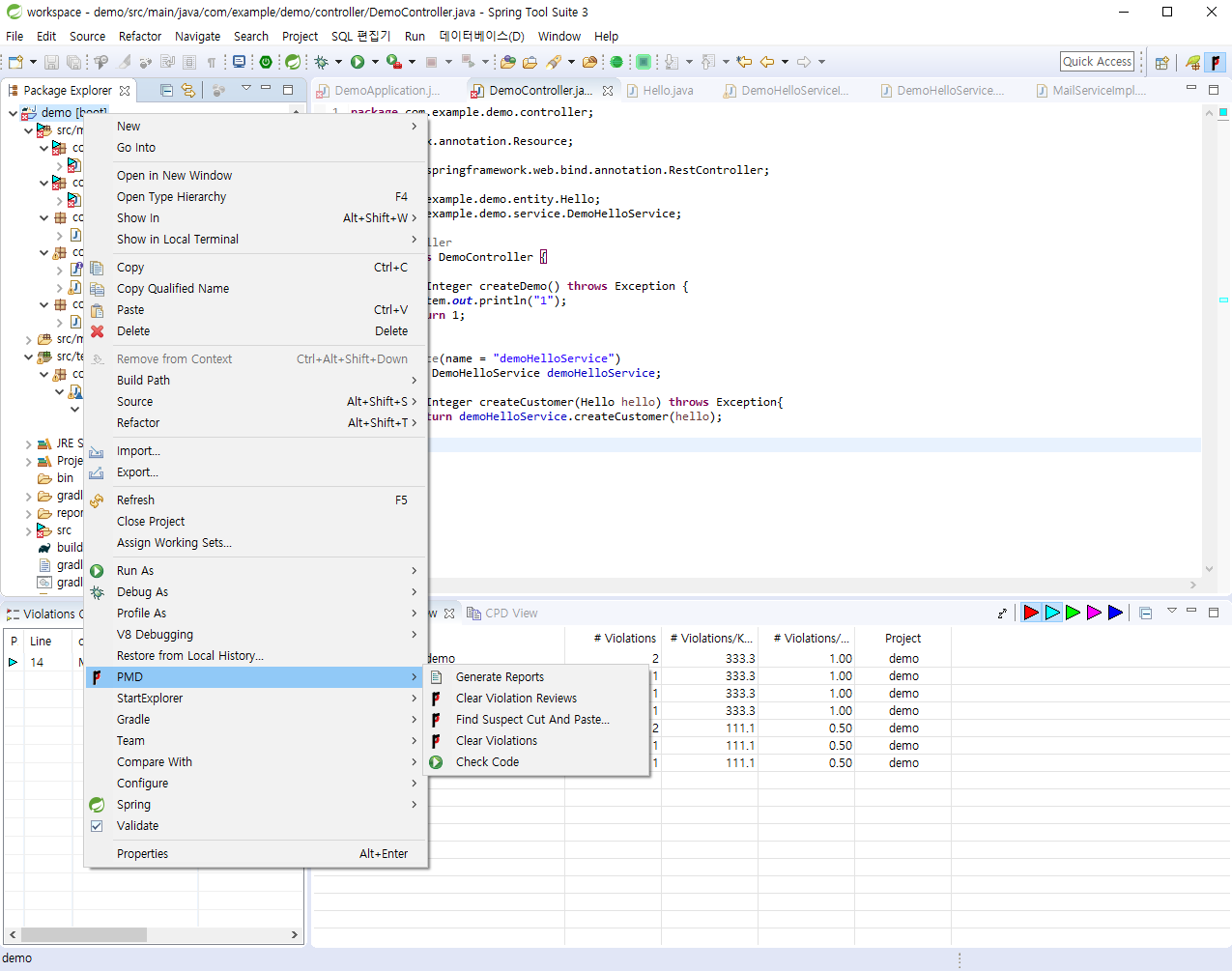Click the Open Console monitor icon
1232x971 pixels.
click(239, 62)
